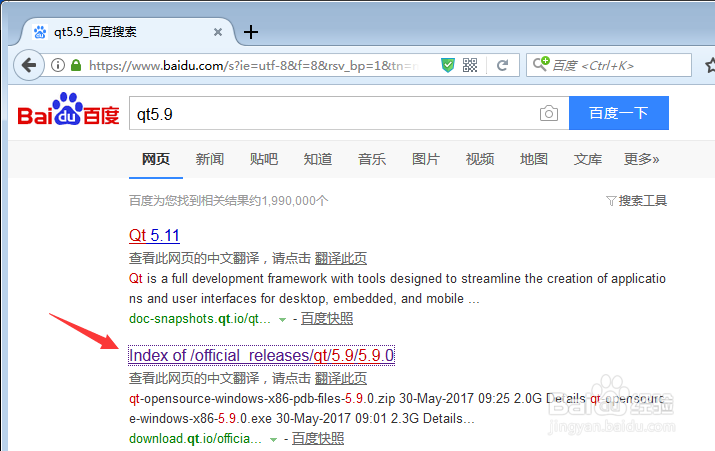Screen dimensions: 715x451
Task: Click 翻译此页 under Qt 5.11 result
Action: (341, 258)
